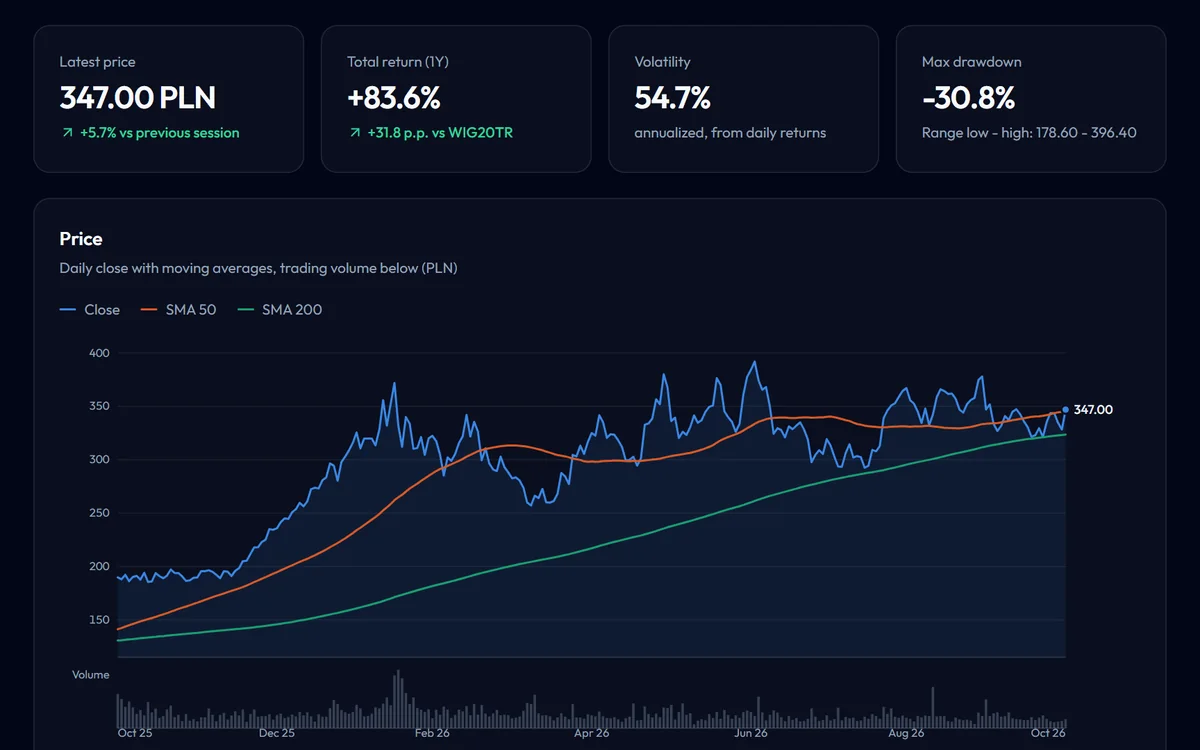Click the 350 y-axis label
The image size is (1200, 750).
click(99, 406)
